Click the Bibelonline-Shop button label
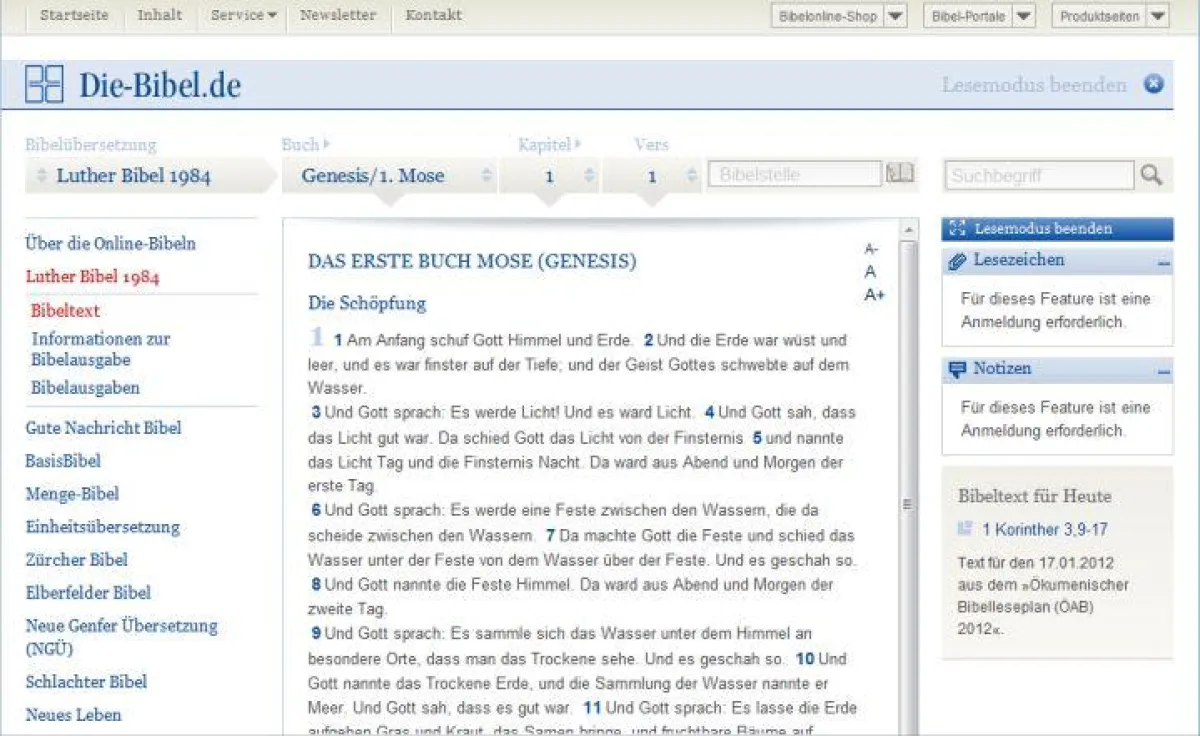 click(x=827, y=16)
